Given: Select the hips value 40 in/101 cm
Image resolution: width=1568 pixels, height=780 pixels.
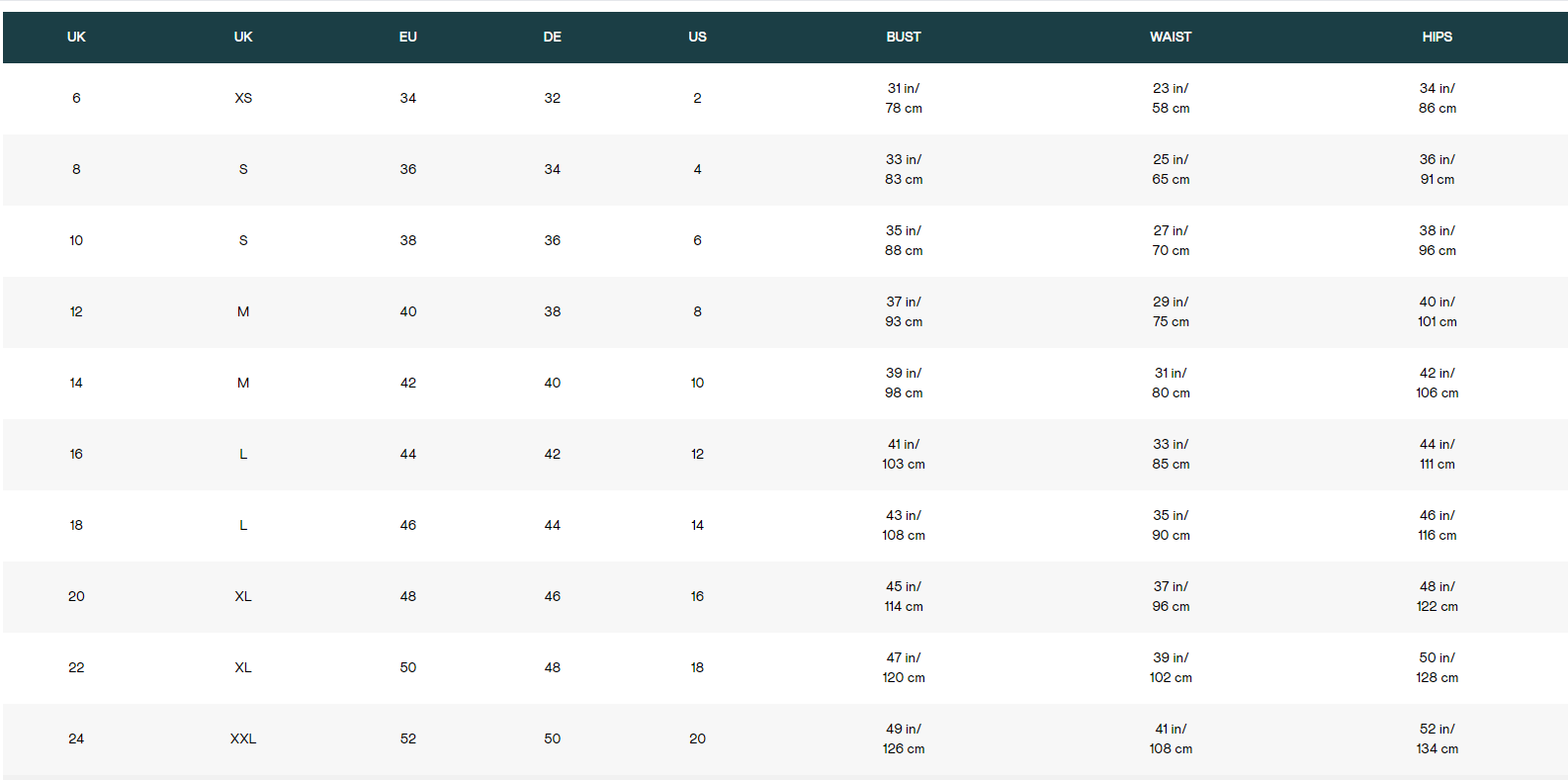Looking at the screenshot, I should point(1437,311).
